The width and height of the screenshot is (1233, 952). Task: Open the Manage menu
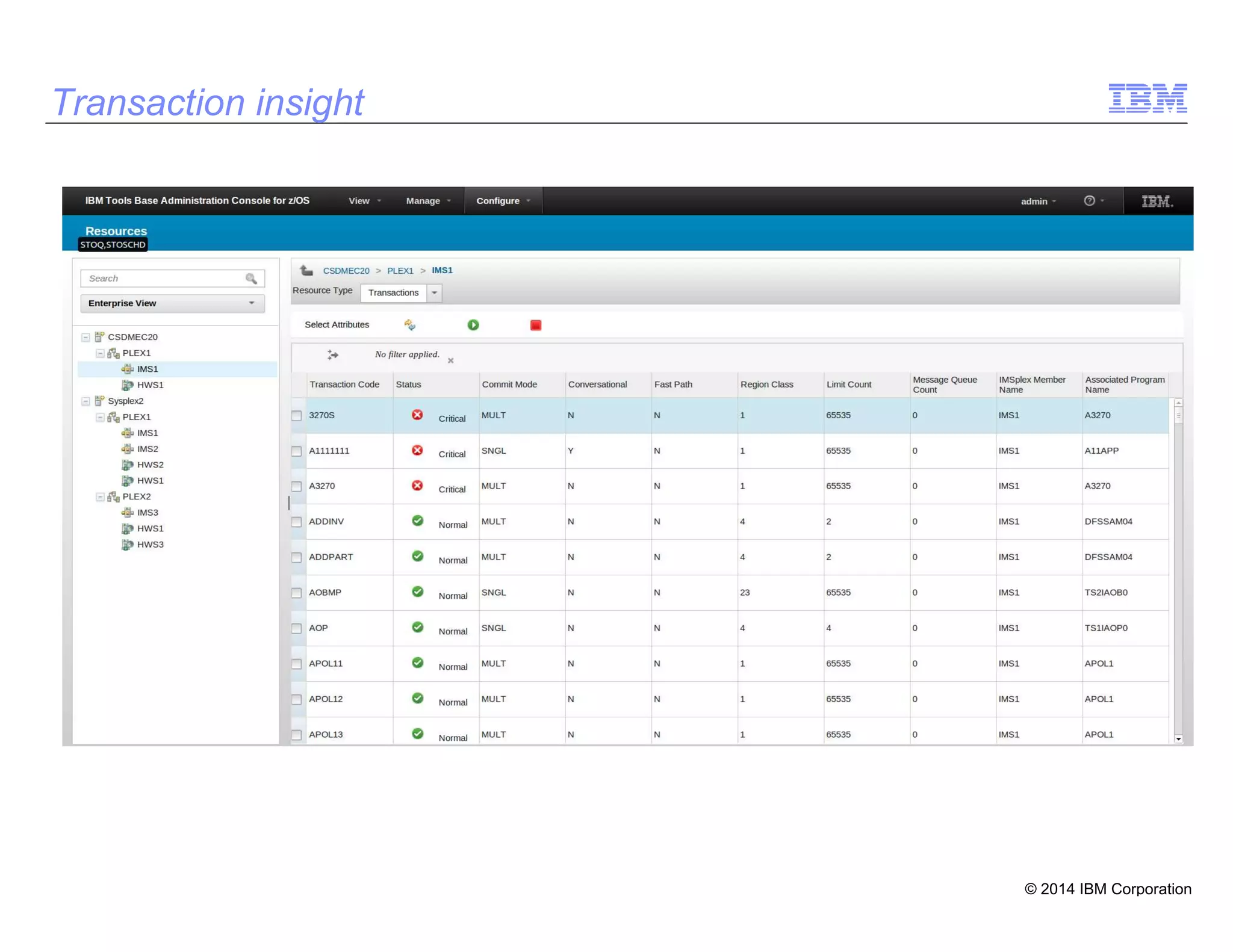coord(428,201)
